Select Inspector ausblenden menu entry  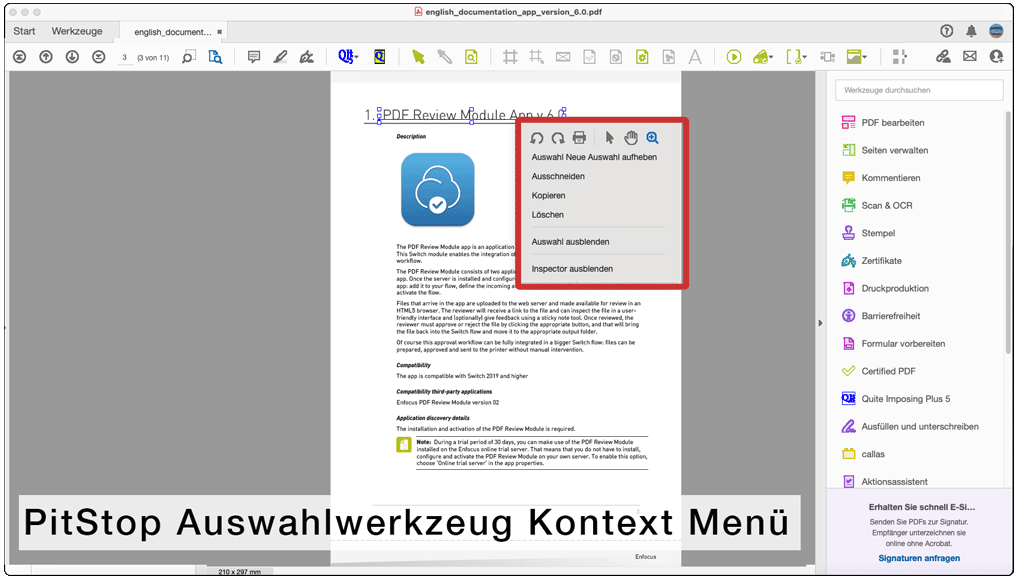point(572,269)
